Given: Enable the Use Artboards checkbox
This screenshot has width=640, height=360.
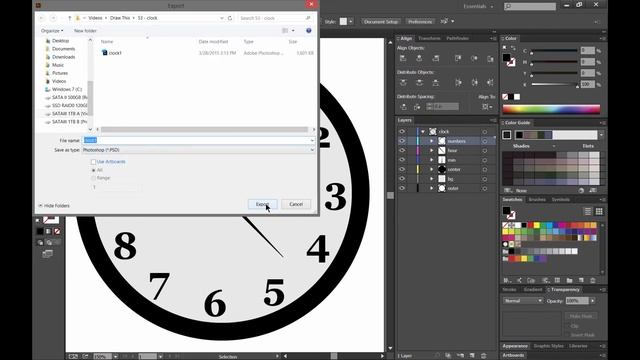Looking at the screenshot, I should tap(93, 162).
